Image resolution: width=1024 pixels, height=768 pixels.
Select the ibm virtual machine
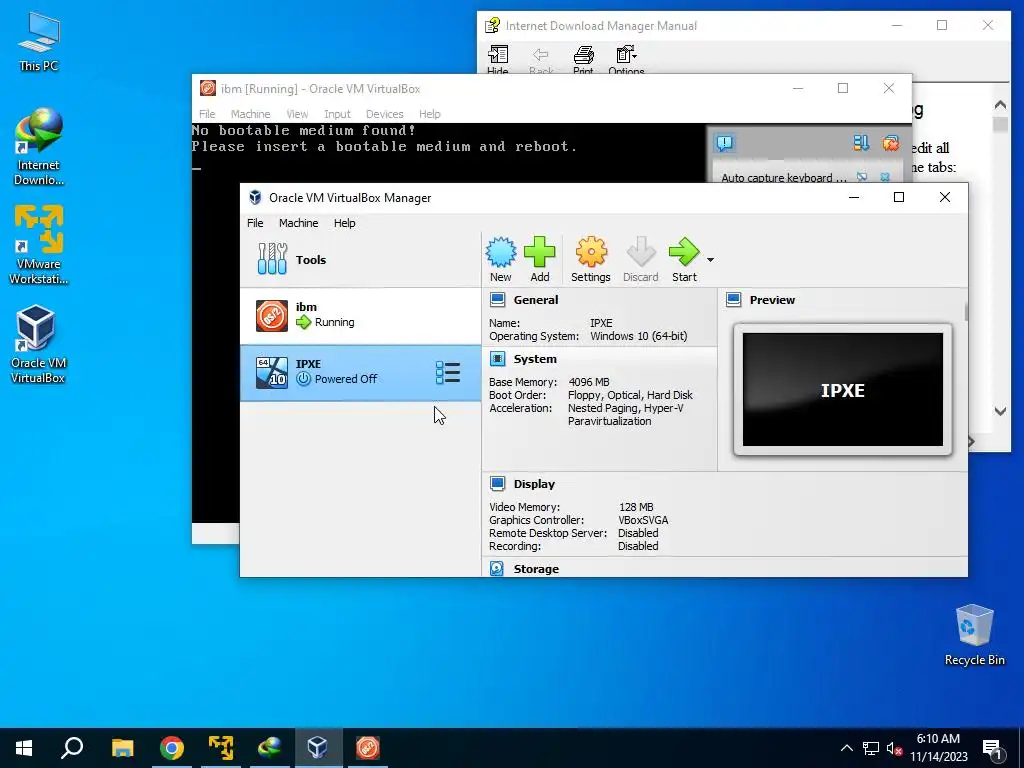pos(360,315)
